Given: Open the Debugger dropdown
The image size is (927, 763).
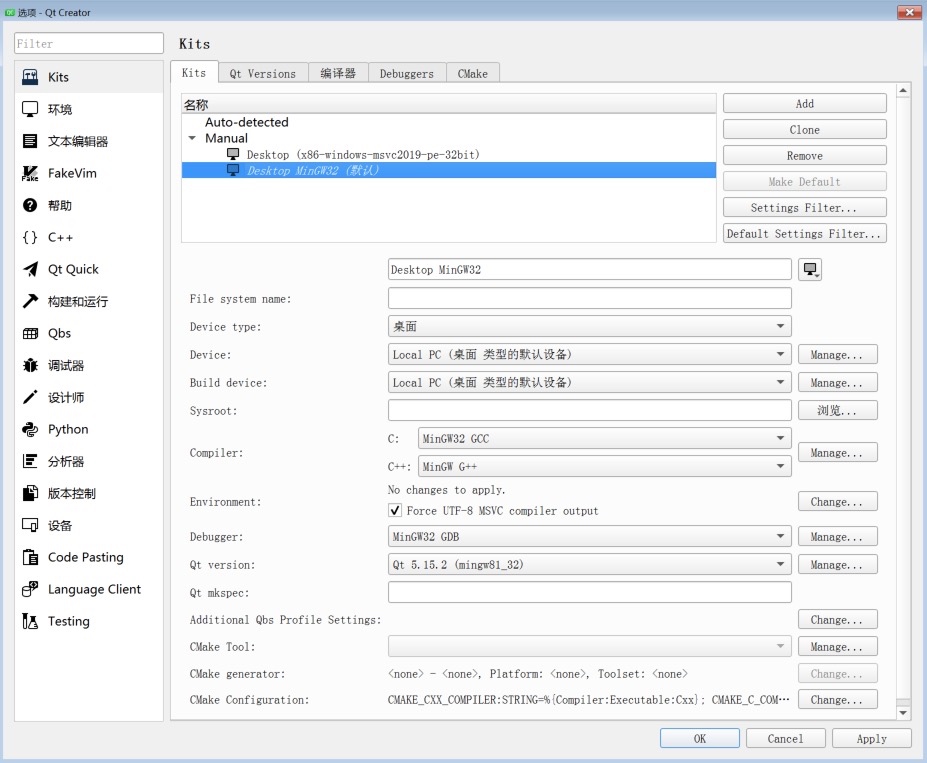Looking at the screenshot, I should (x=589, y=537).
